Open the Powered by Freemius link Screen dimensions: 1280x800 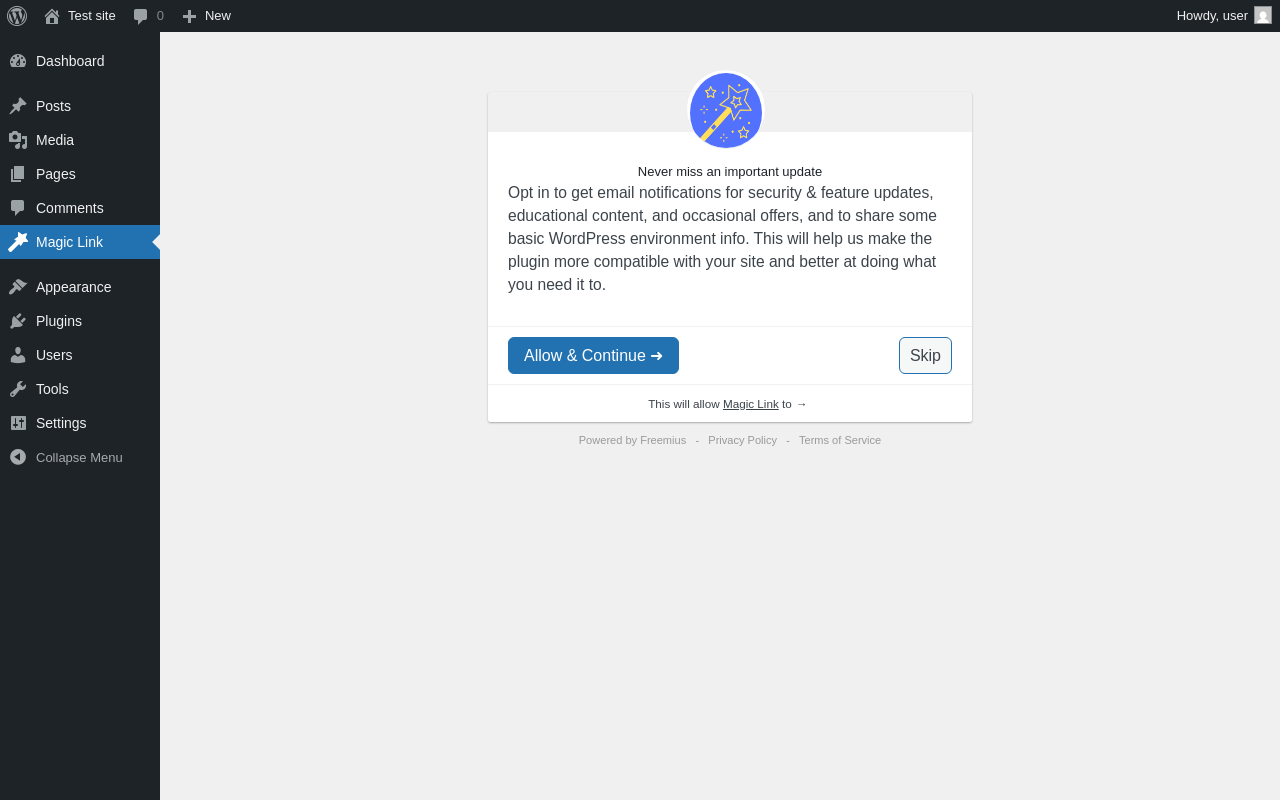(x=632, y=440)
